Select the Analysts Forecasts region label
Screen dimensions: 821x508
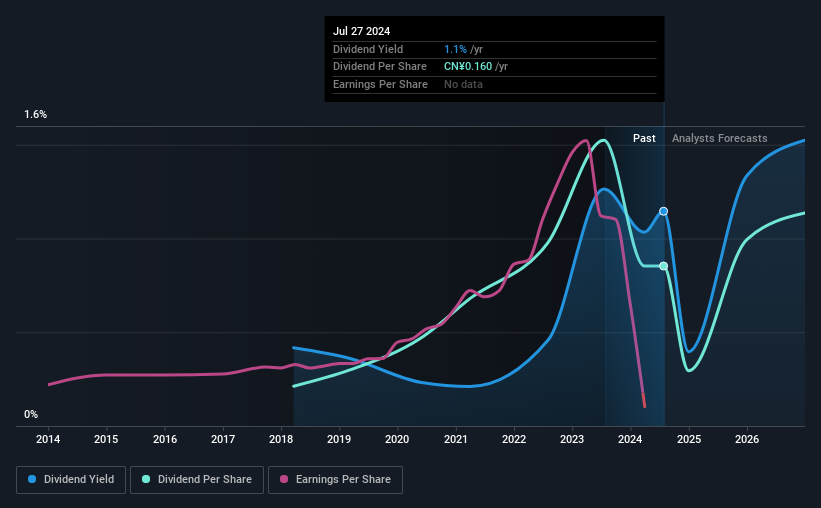point(720,138)
